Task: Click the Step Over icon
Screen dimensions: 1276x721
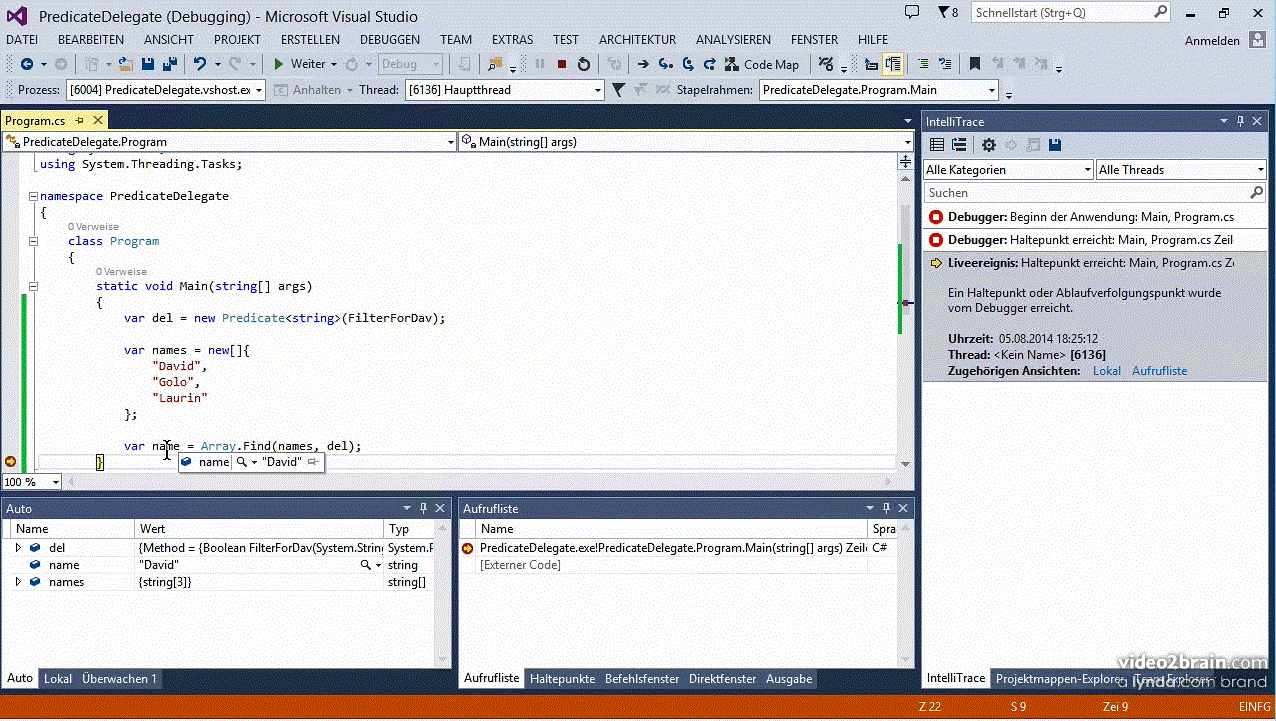Action: click(x=688, y=64)
